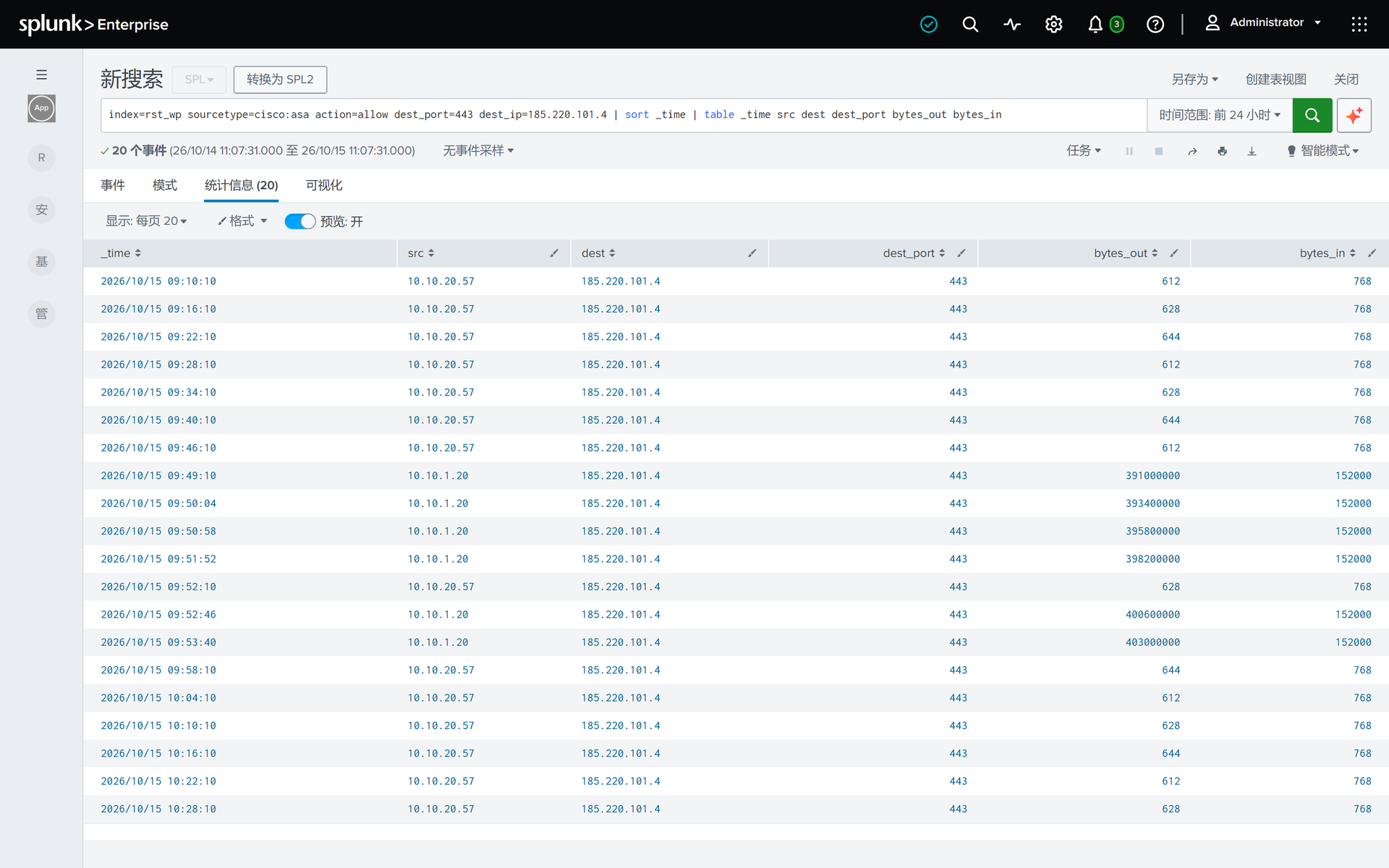Click the health status checkmark icon
The image size is (1389, 868).
[x=929, y=25]
